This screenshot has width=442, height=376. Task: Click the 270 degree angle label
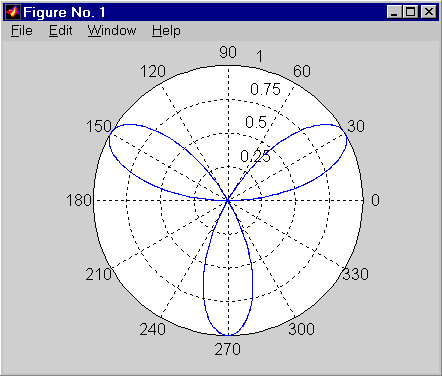[227, 349]
